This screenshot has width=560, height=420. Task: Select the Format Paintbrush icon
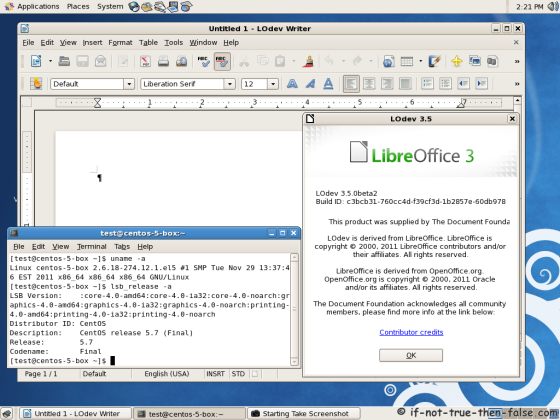click(308, 61)
